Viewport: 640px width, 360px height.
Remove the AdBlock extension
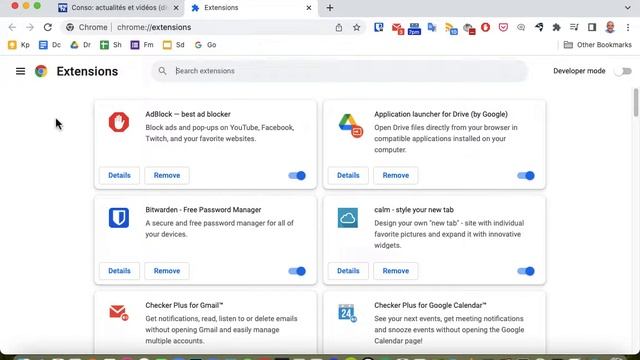point(167,176)
